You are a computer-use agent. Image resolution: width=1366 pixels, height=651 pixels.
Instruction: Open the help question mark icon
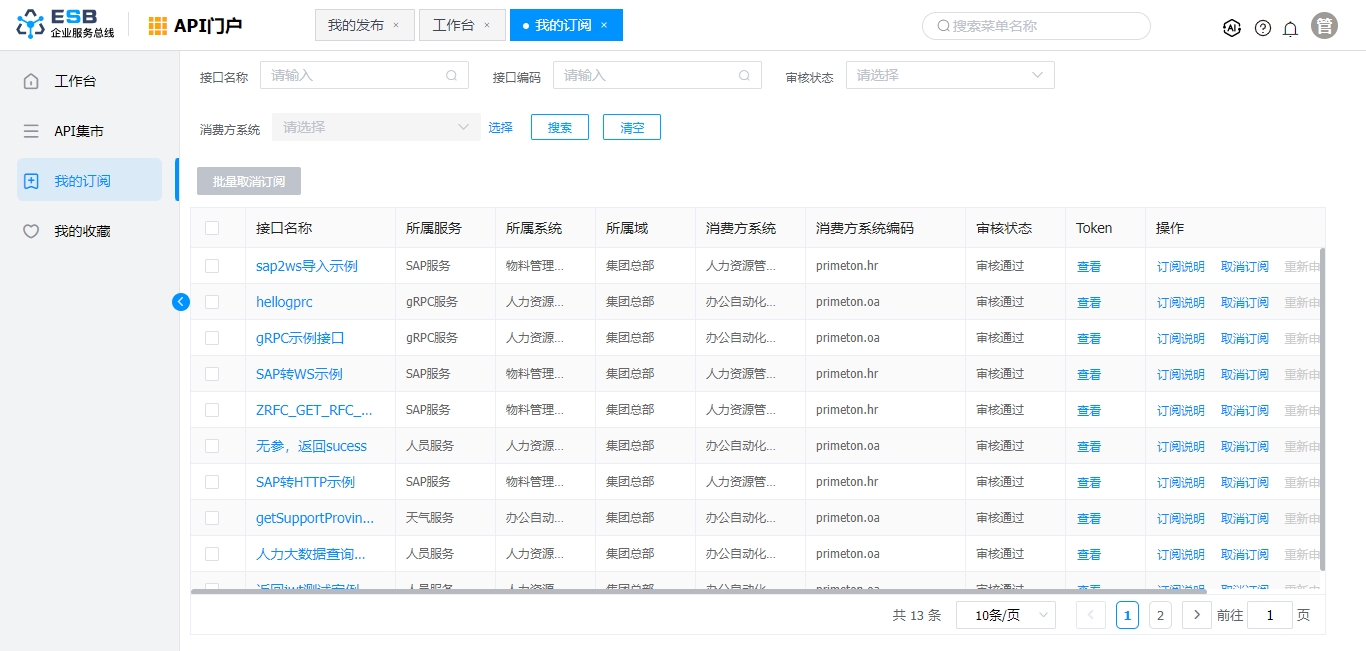[x=1263, y=28]
